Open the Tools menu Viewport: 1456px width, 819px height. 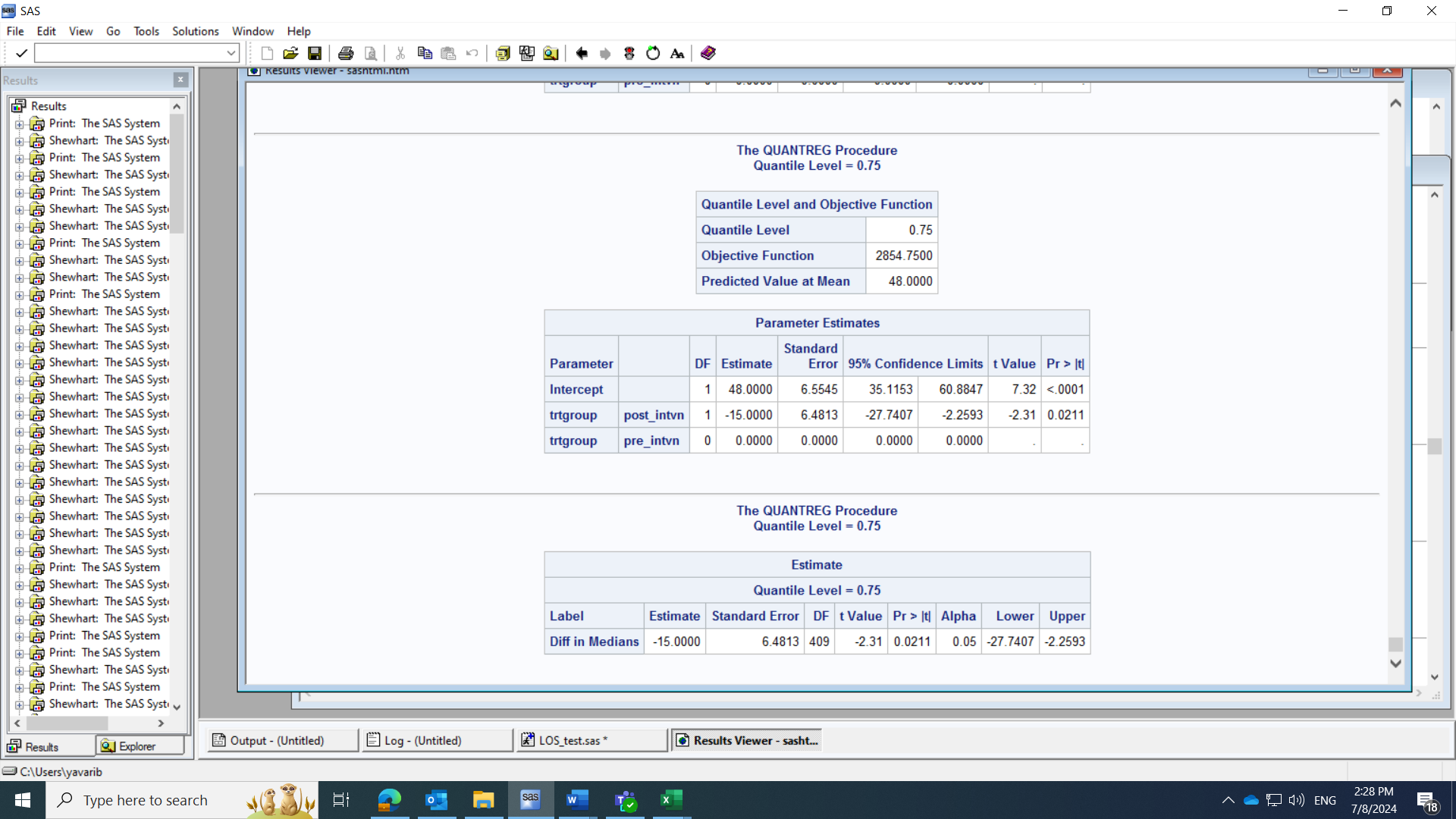coord(146,31)
